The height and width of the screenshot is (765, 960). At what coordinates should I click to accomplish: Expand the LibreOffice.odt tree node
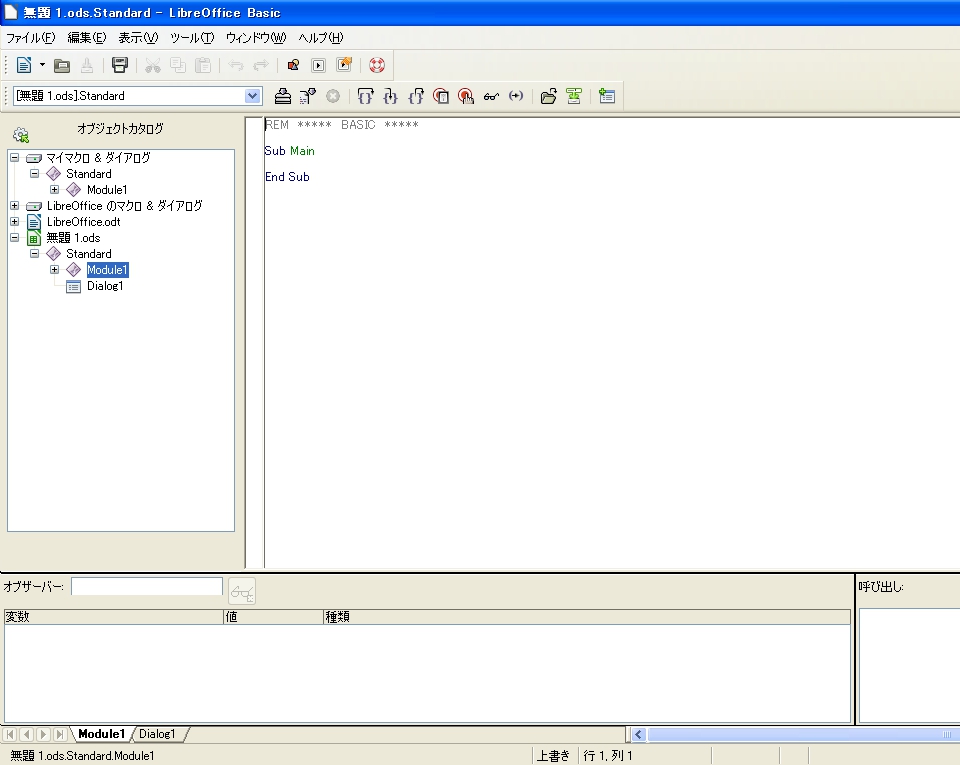pyautogui.click(x=15, y=222)
